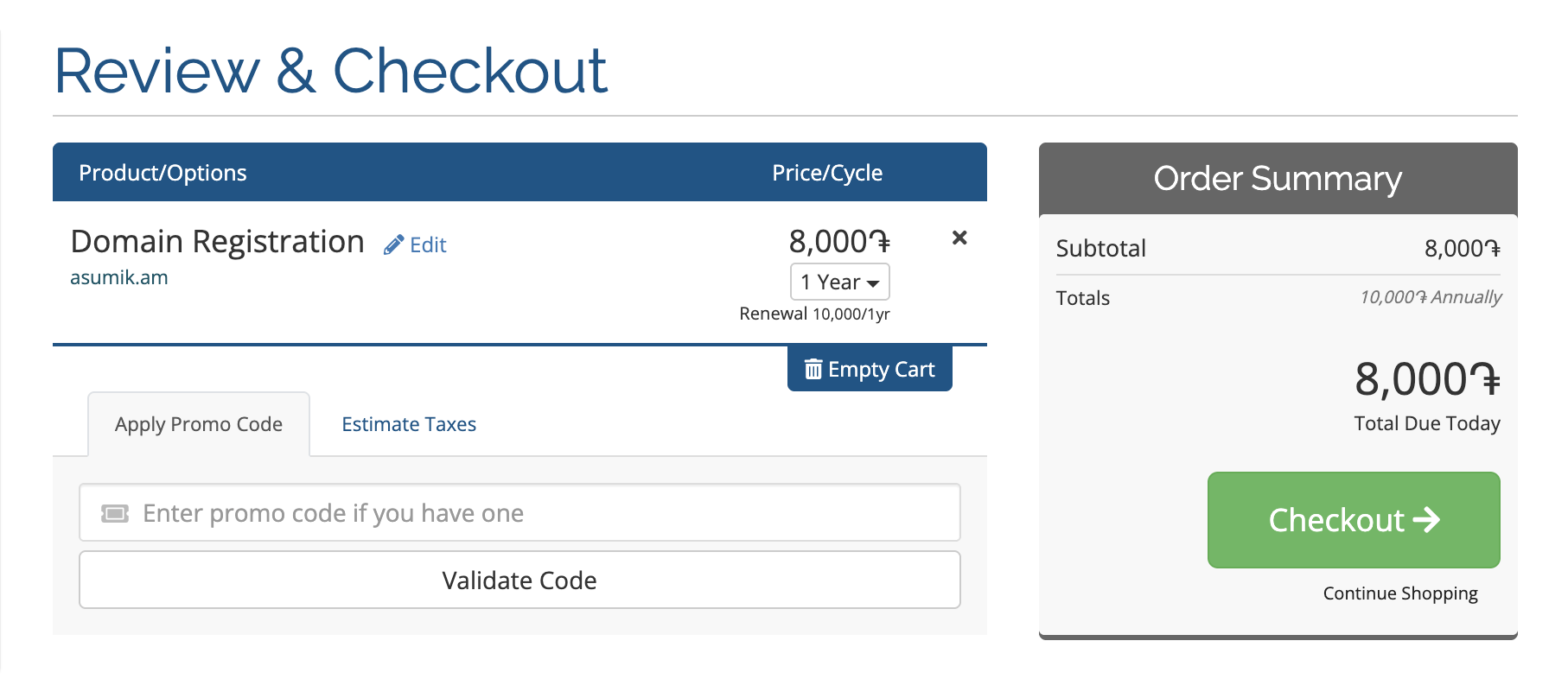Select the Apply Promo Code tab

(x=199, y=424)
